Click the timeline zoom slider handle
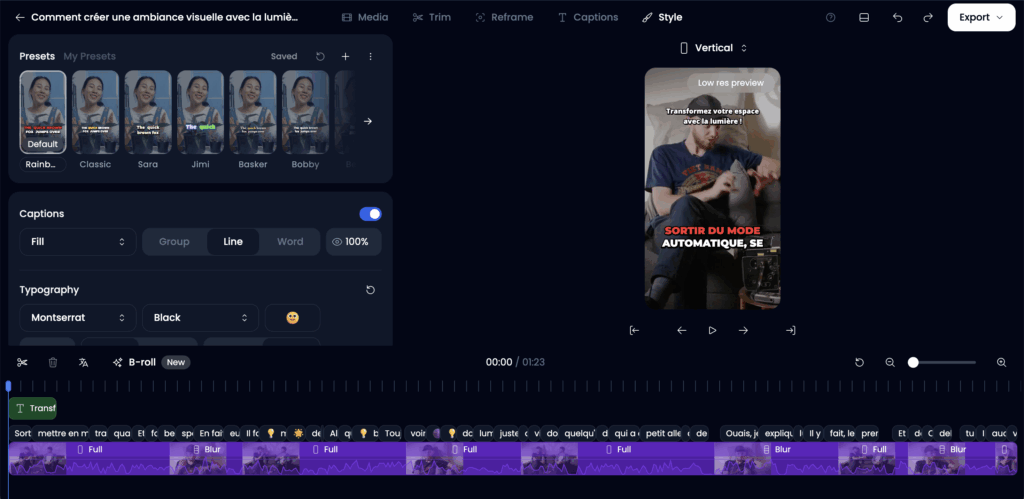 coord(913,362)
